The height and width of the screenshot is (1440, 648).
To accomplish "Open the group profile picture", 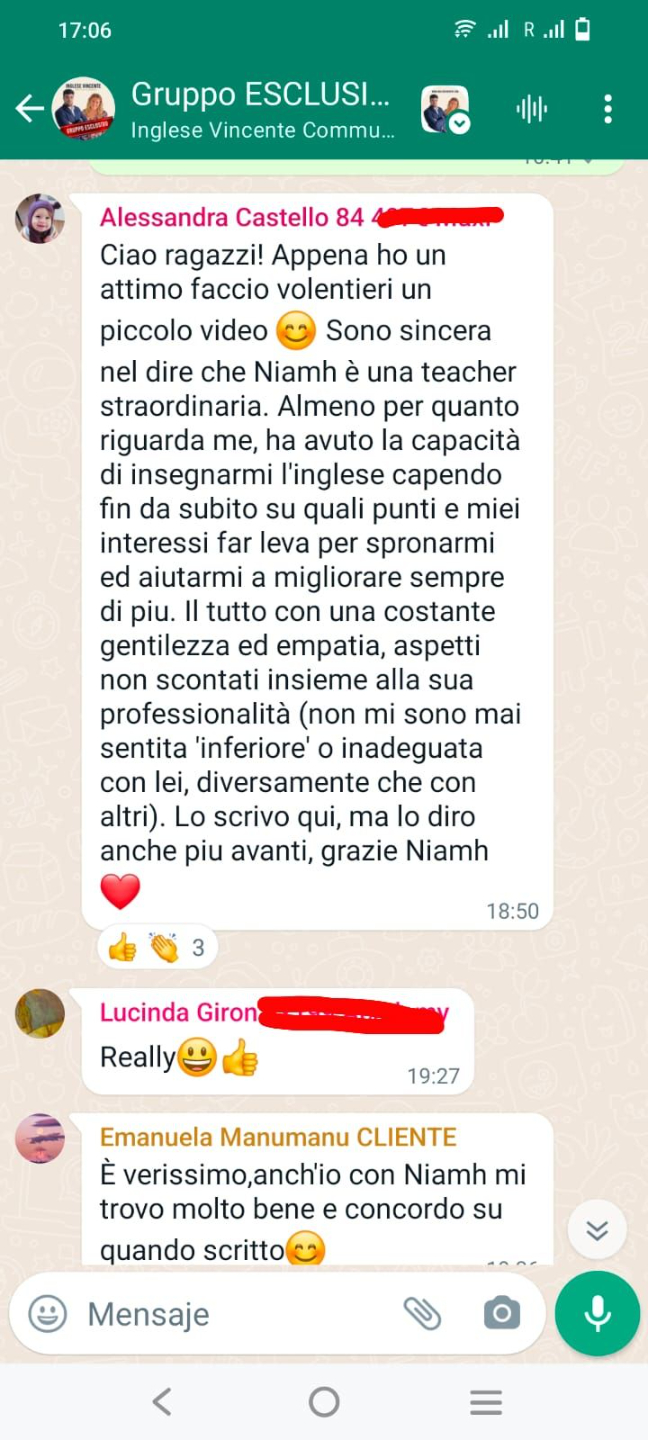I will pos(83,109).
